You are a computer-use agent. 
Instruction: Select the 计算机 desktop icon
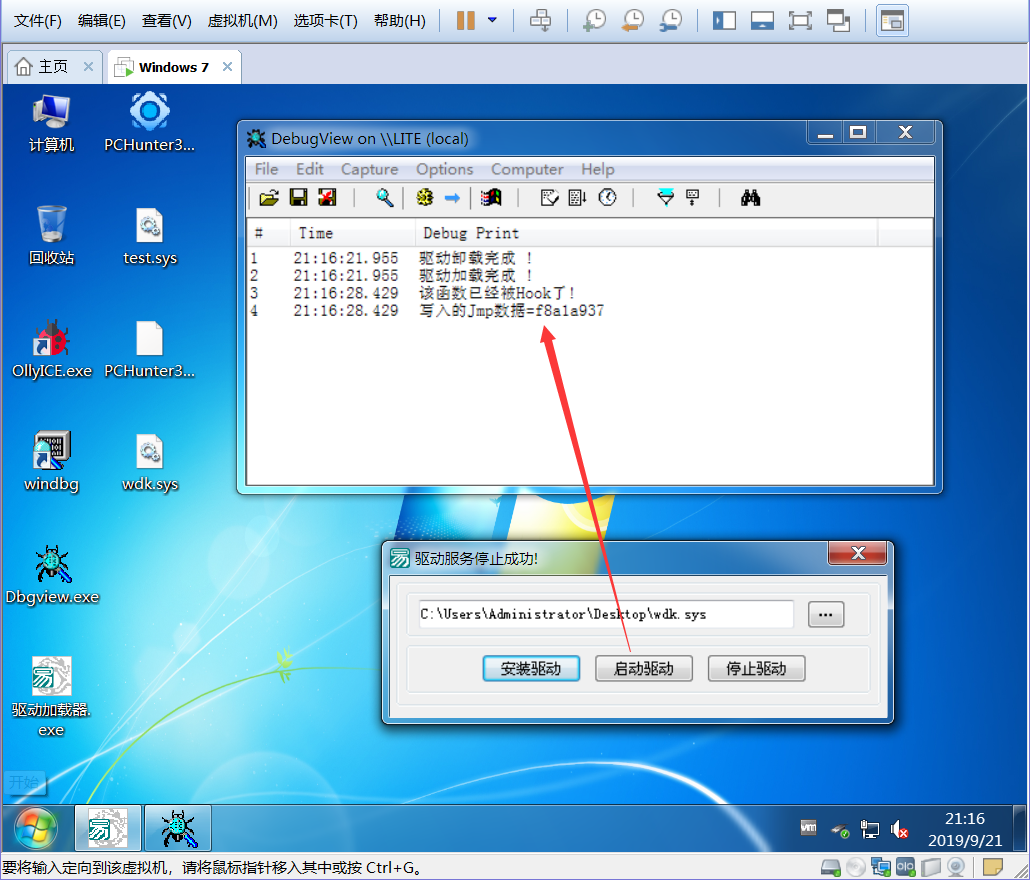51,123
